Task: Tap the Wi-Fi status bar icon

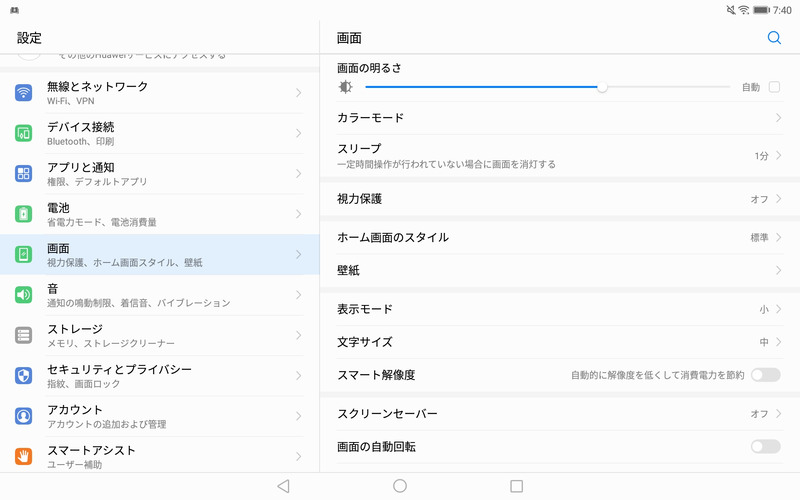Action: 744,10
